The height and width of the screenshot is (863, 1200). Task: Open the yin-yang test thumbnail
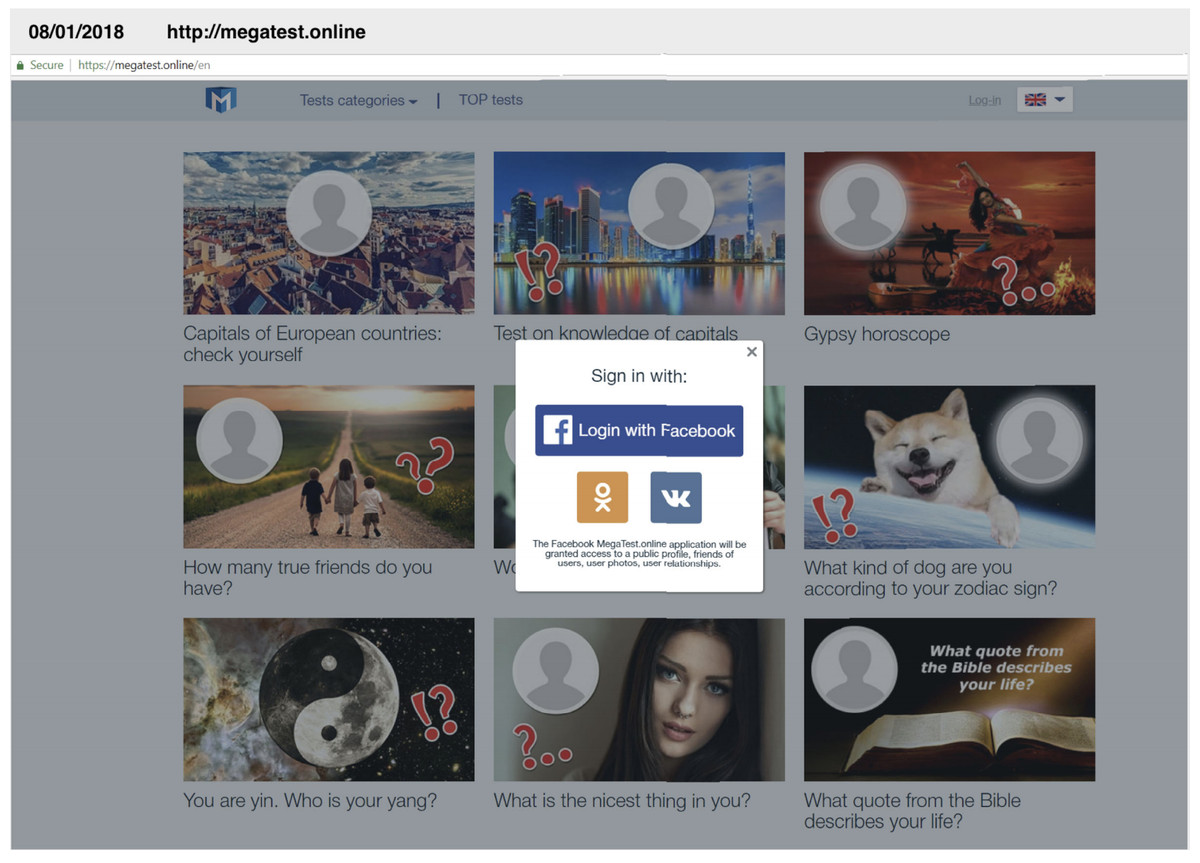coord(328,698)
